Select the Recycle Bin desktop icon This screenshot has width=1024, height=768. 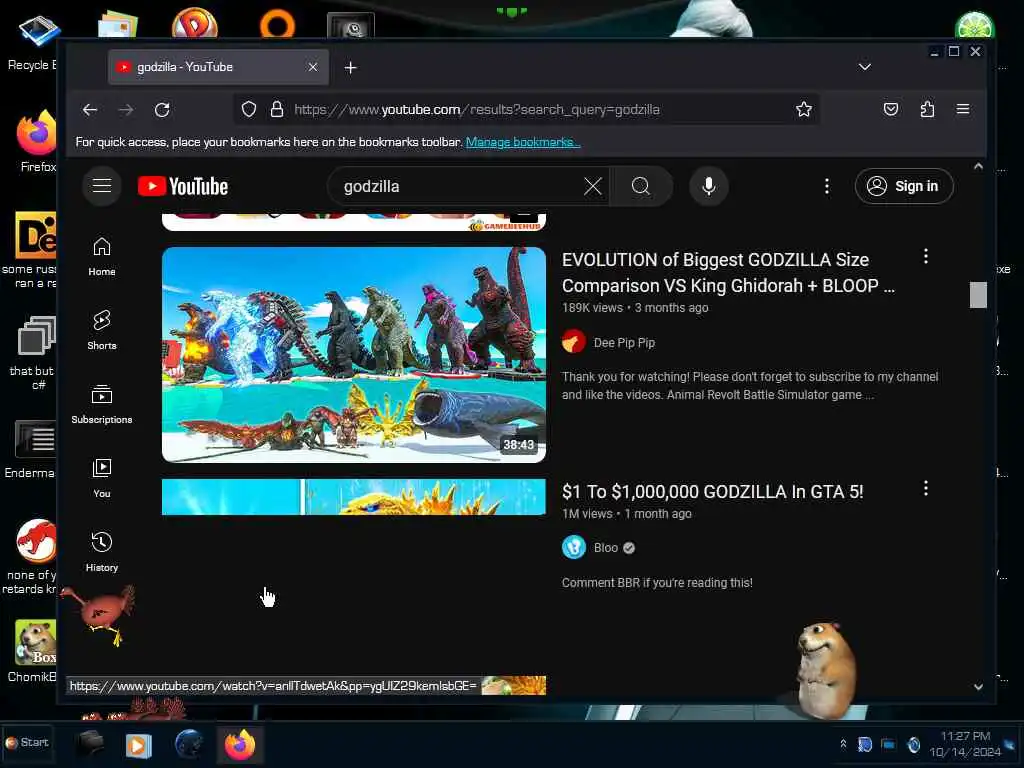33,42
